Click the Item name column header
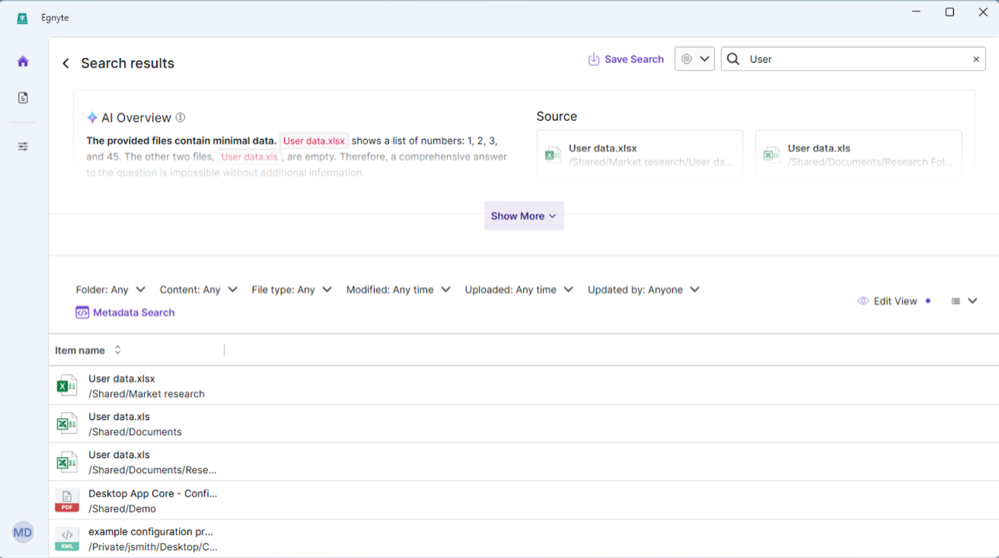999x558 pixels. 80,350
